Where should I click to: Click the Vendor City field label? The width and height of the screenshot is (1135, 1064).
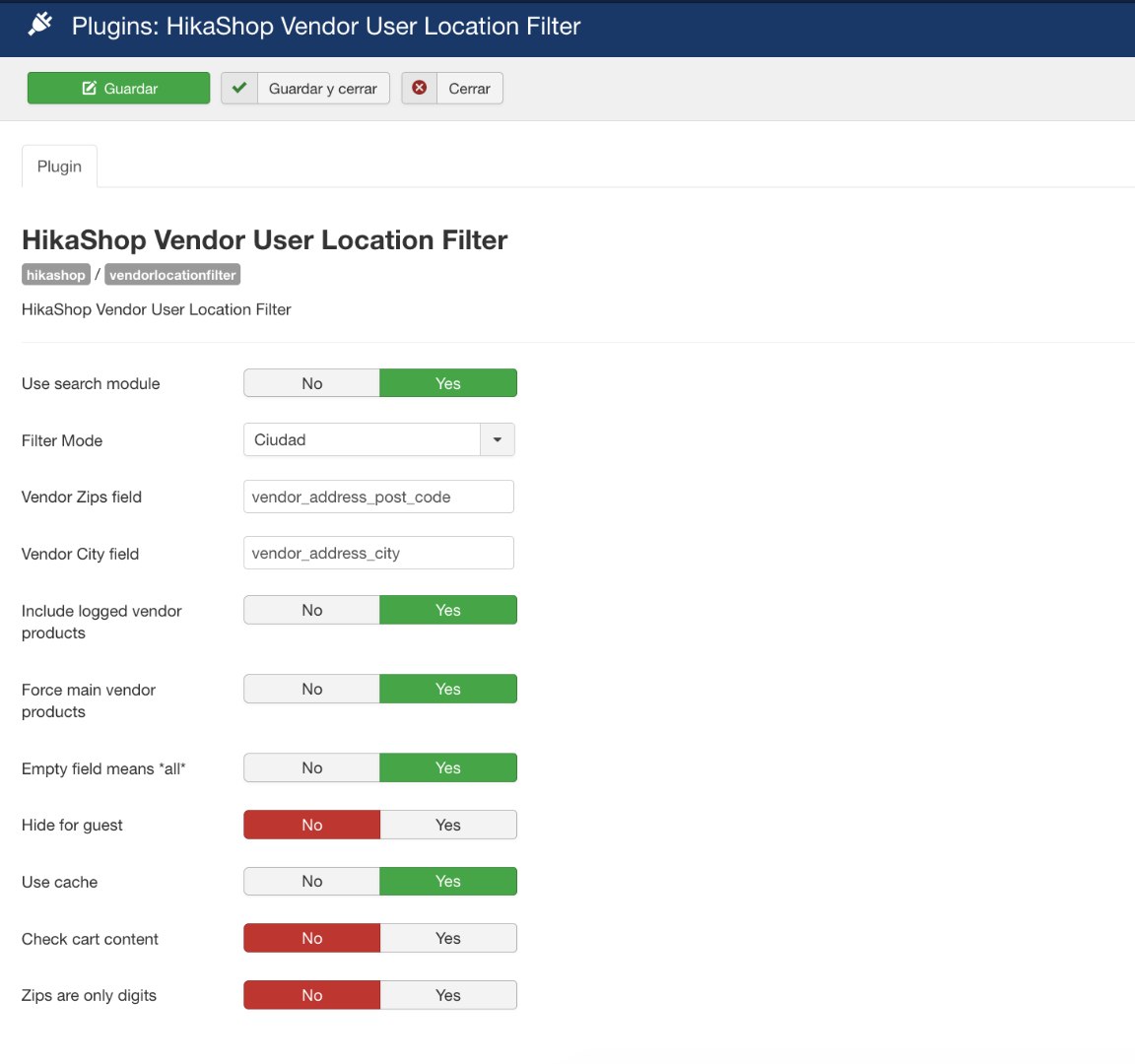(81, 555)
